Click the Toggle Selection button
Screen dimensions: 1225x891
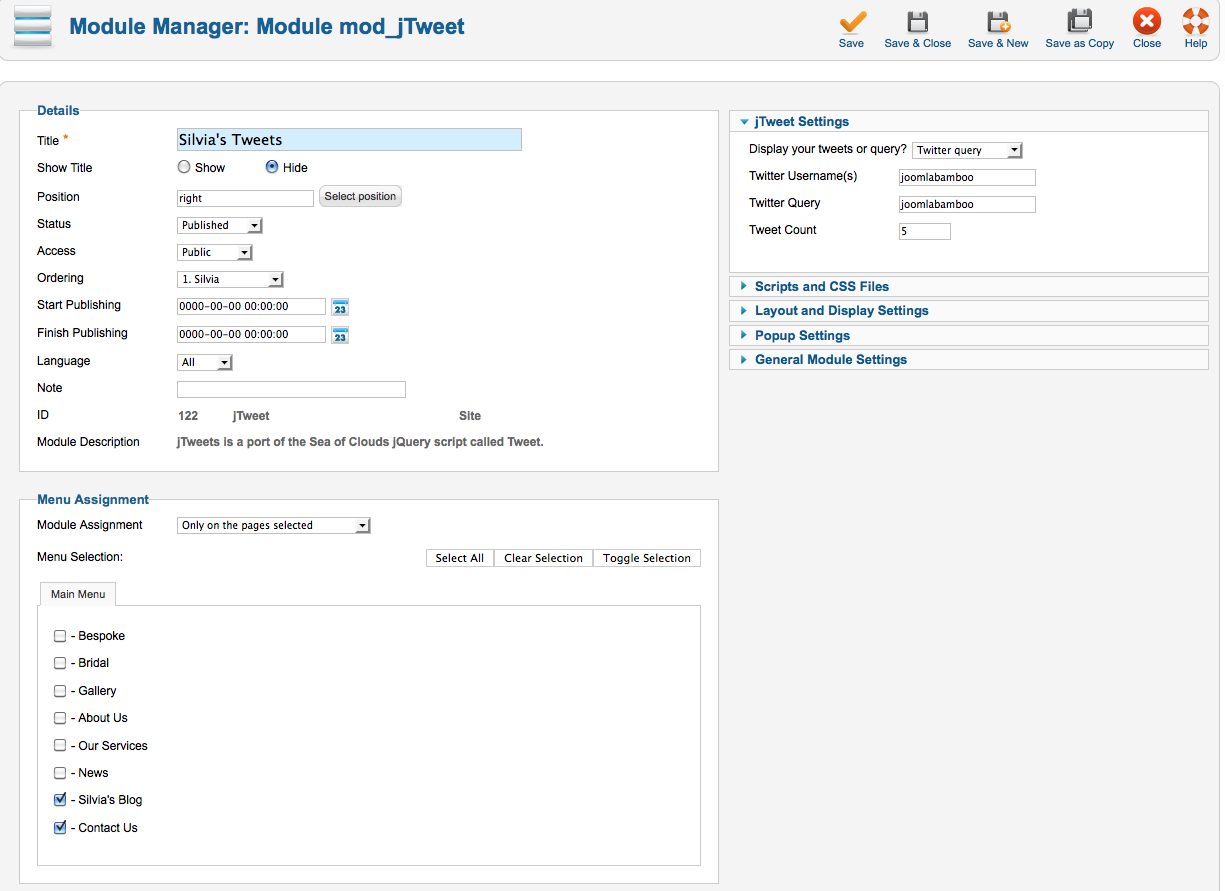click(647, 558)
